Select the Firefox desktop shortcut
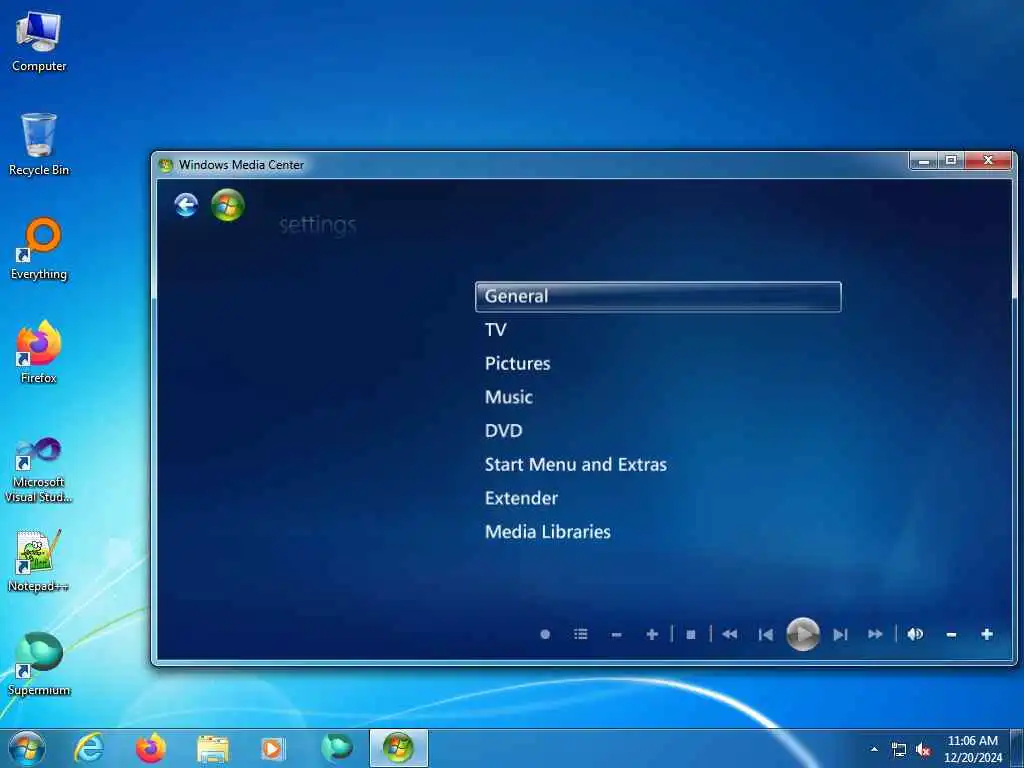Image resolution: width=1024 pixels, height=768 pixels. (39, 353)
